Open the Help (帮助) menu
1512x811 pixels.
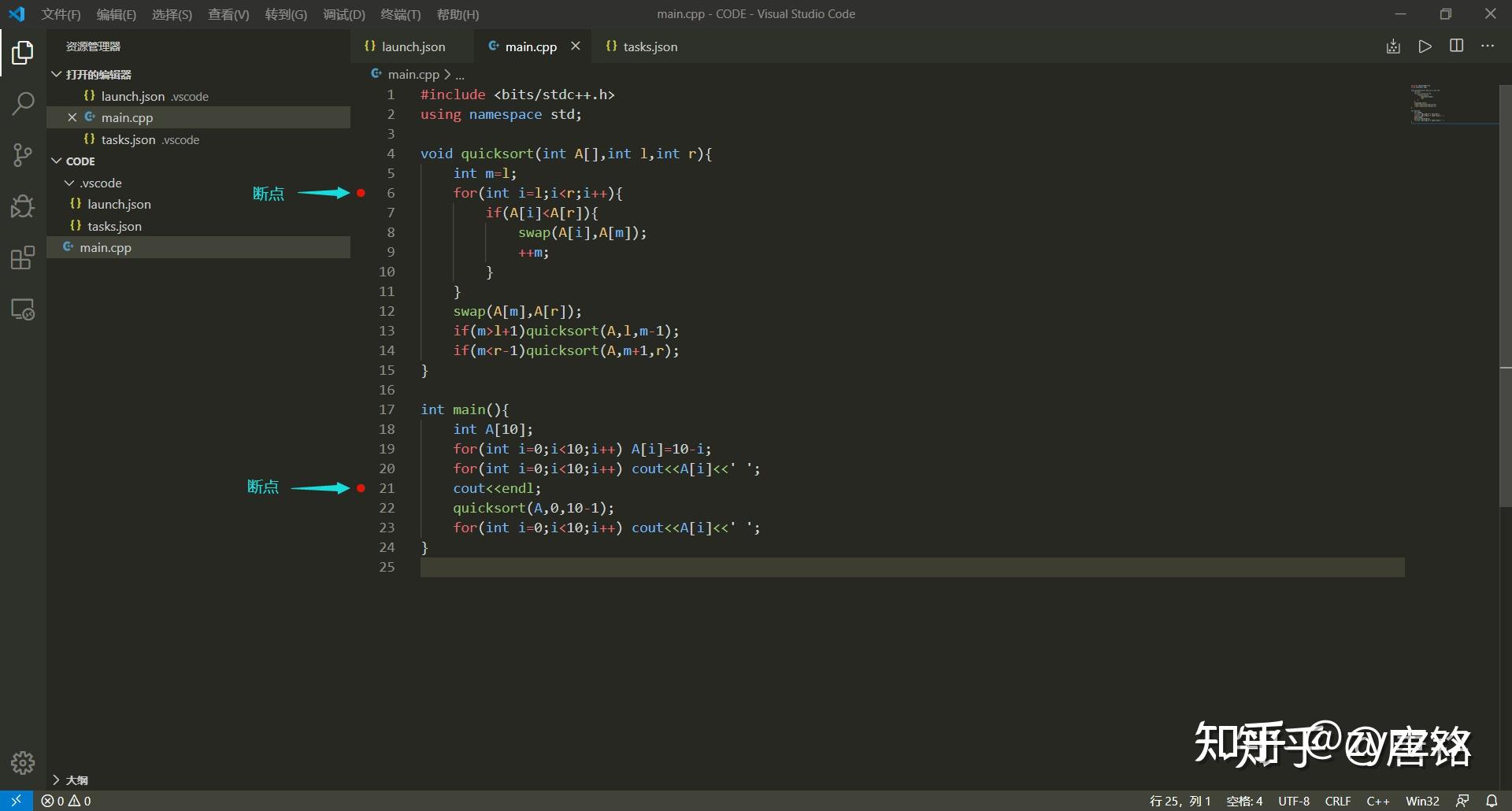click(458, 14)
